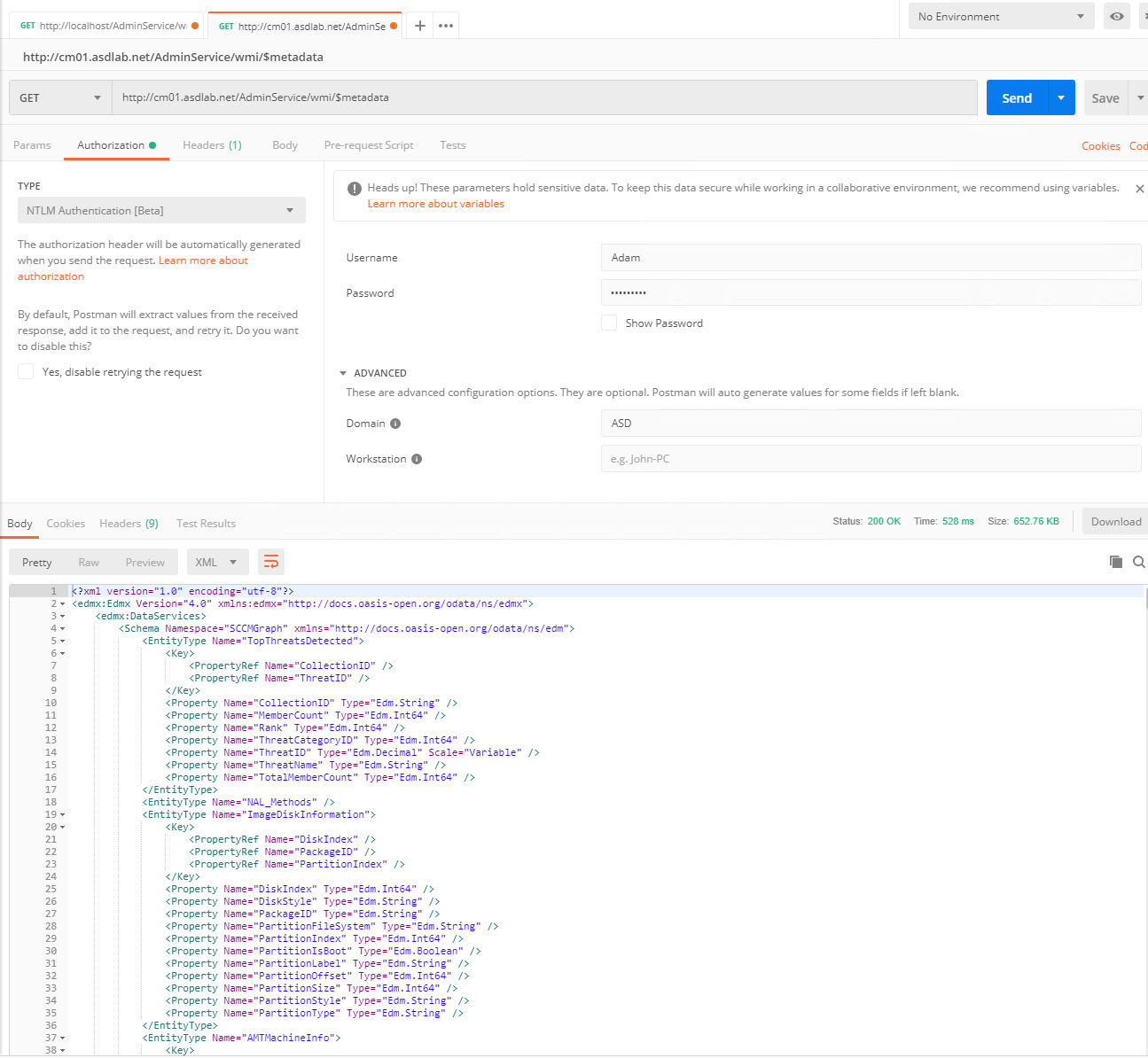Click the 528 ms time value
The image size is (1148, 1058).
point(957,521)
